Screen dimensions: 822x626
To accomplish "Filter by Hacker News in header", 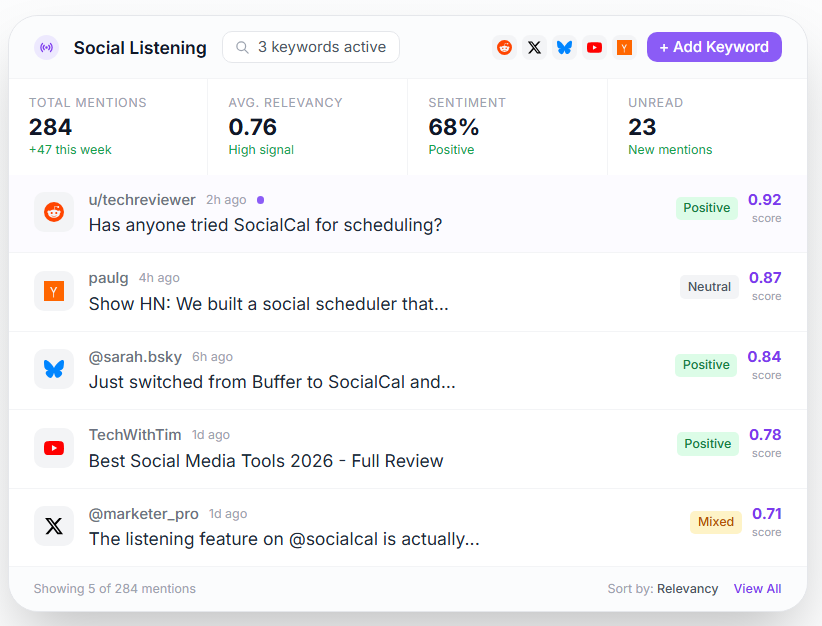I will click(624, 48).
